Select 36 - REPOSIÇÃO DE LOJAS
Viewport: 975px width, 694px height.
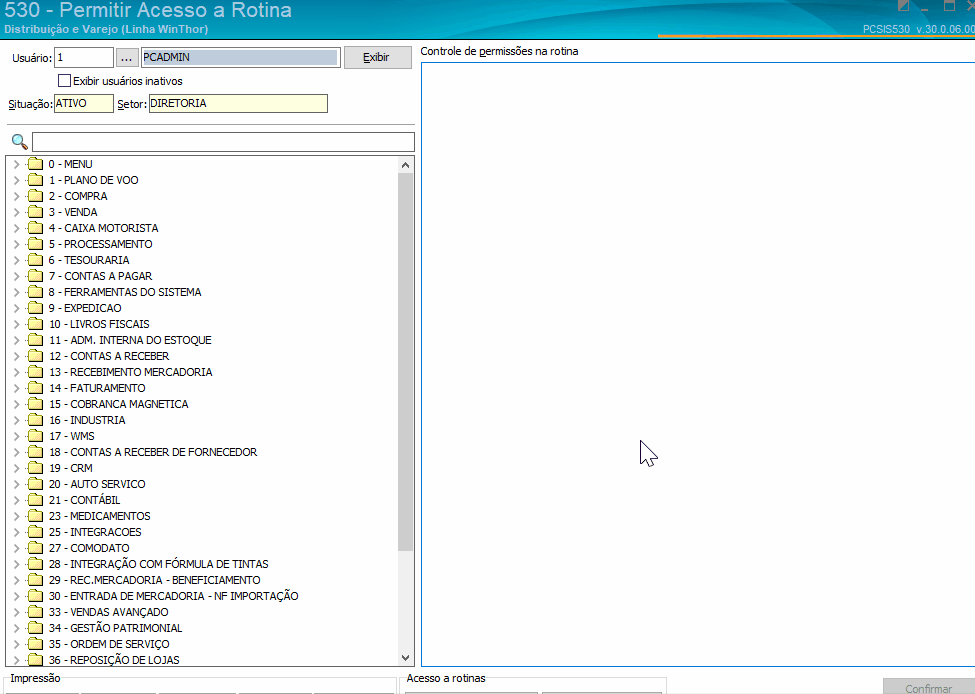(x=114, y=660)
